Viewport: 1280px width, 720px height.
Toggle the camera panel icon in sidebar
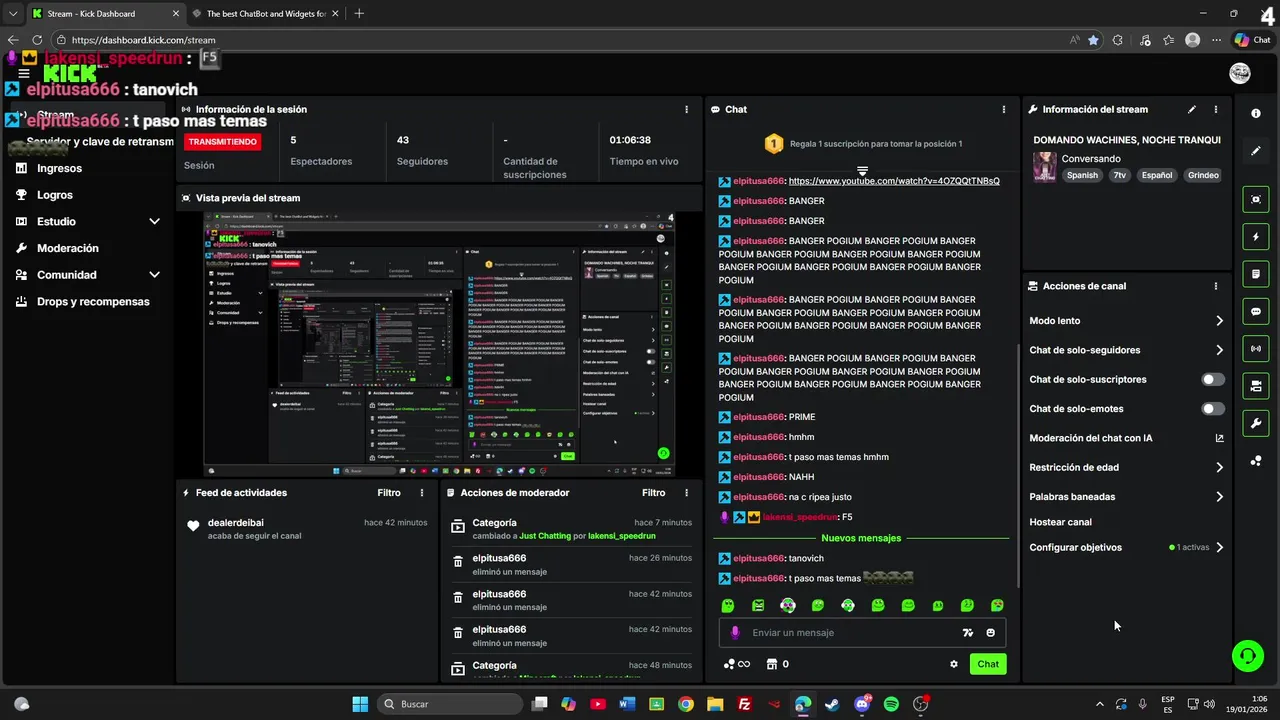pyautogui.click(x=1256, y=386)
